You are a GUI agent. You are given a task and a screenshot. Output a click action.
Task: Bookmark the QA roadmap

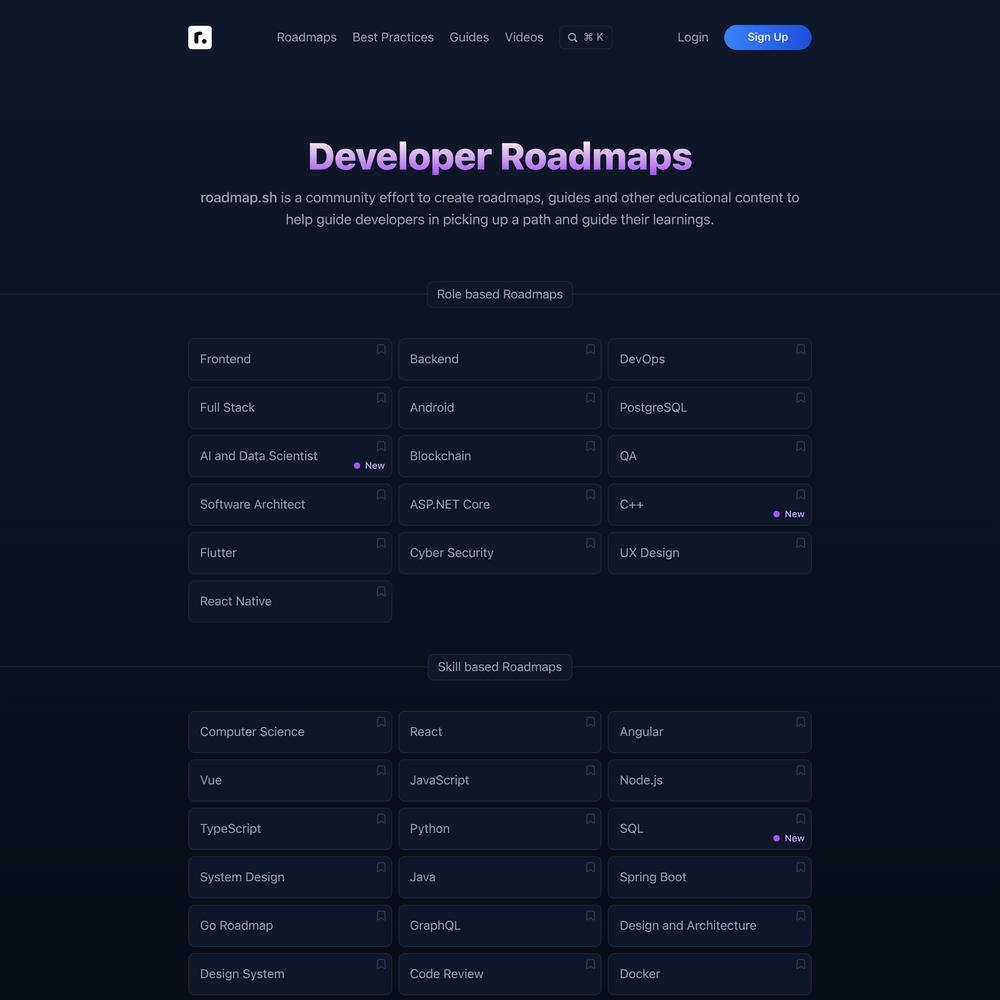pos(800,446)
